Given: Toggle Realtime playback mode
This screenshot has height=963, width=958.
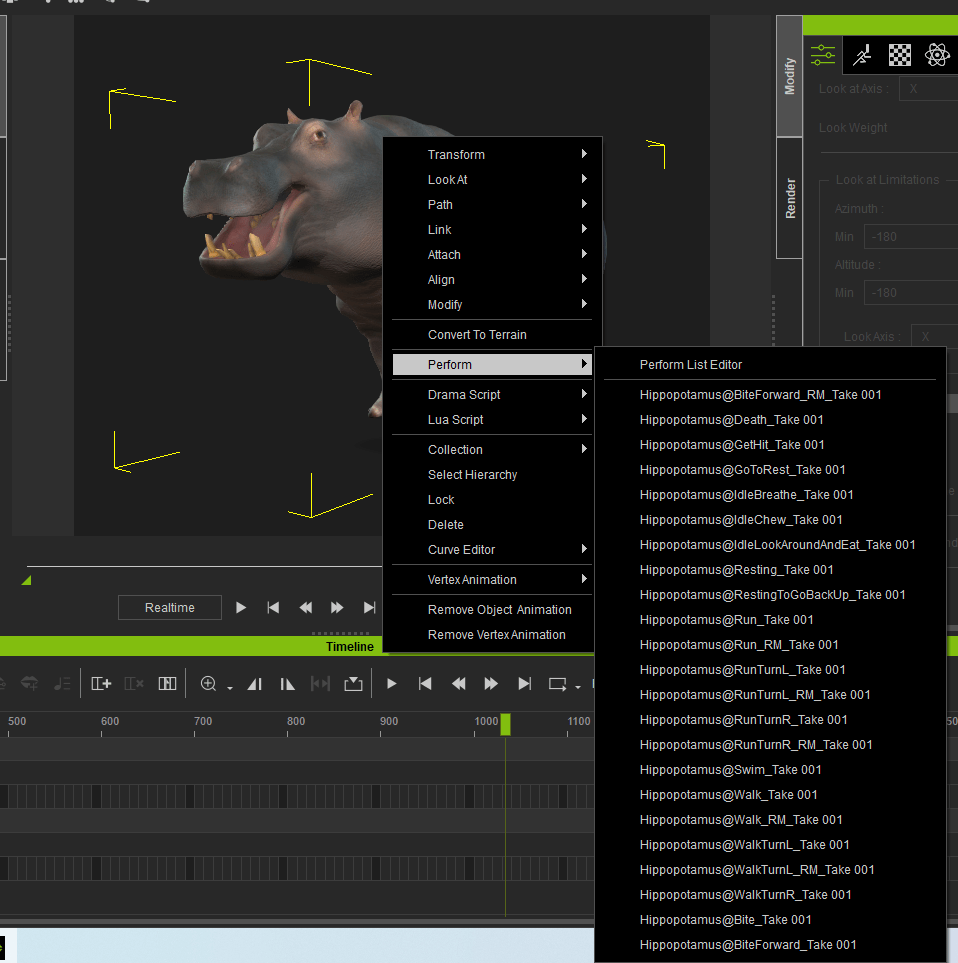Looking at the screenshot, I should pos(169,607).
